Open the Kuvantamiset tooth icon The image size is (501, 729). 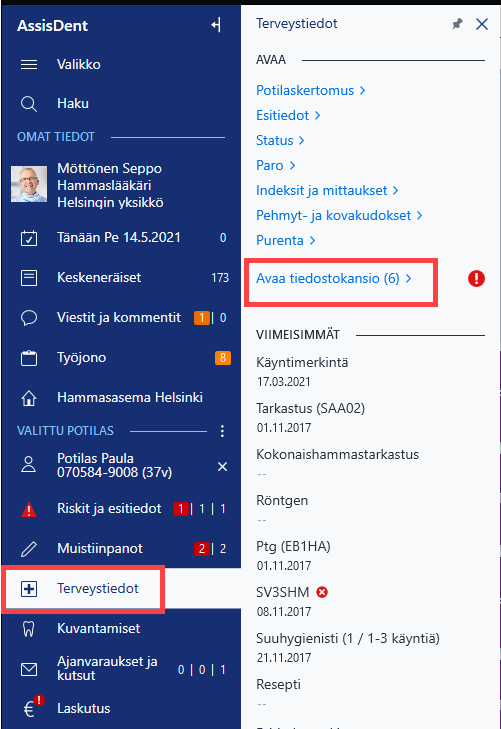(29, 629)
